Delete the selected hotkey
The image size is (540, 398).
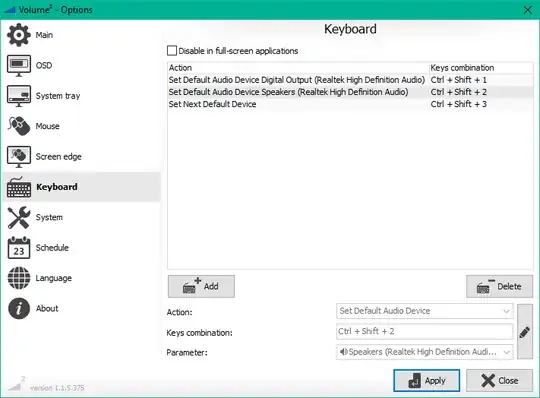click(499, 286)
